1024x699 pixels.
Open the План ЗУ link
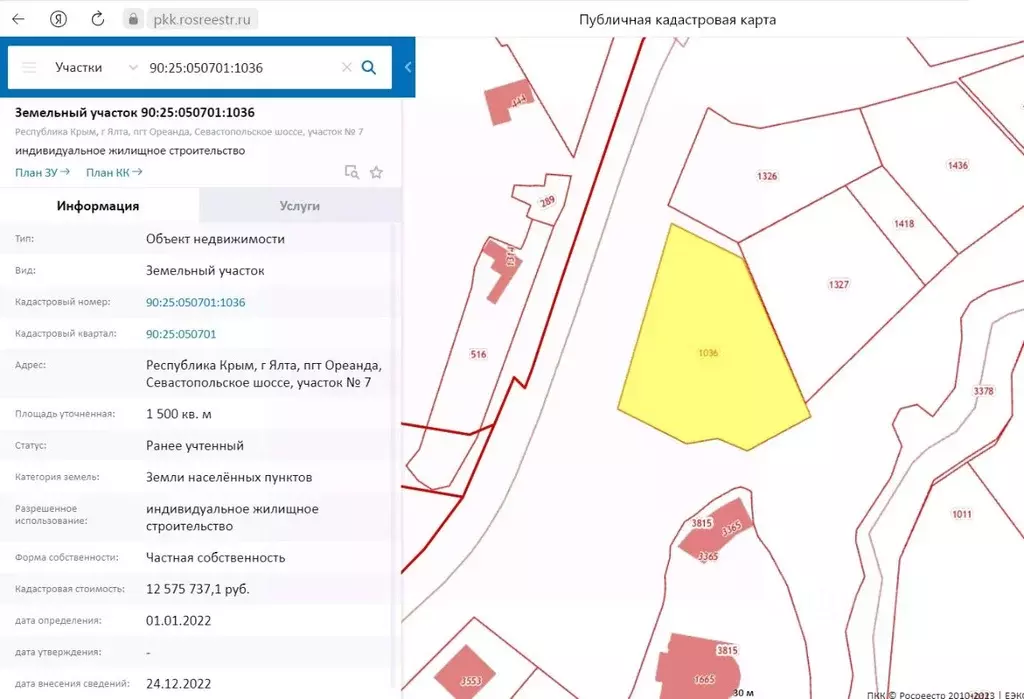[x=42, y=172]
